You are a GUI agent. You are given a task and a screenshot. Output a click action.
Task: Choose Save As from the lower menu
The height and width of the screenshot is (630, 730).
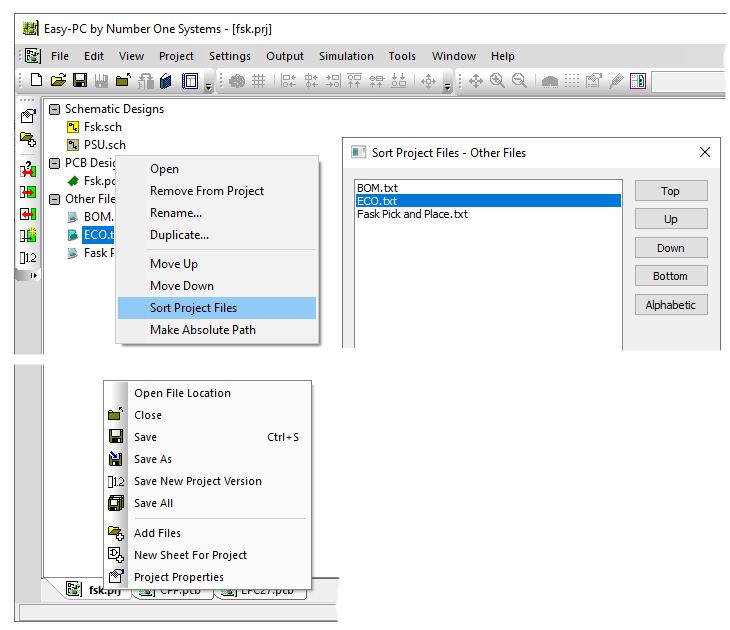(x=208, y=459)
